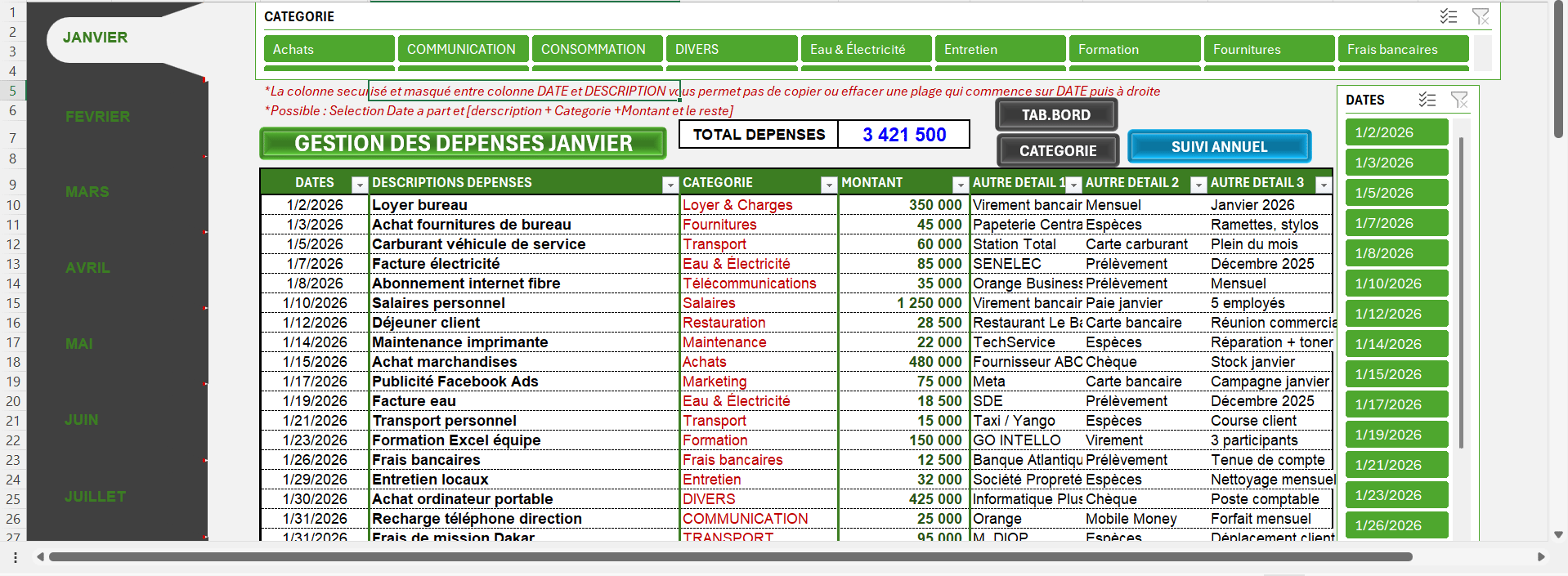This screenshot has width=1568, height=576.
Task: Click the down arrow of the vertical scrollbar
Action: coord(1558,535)
